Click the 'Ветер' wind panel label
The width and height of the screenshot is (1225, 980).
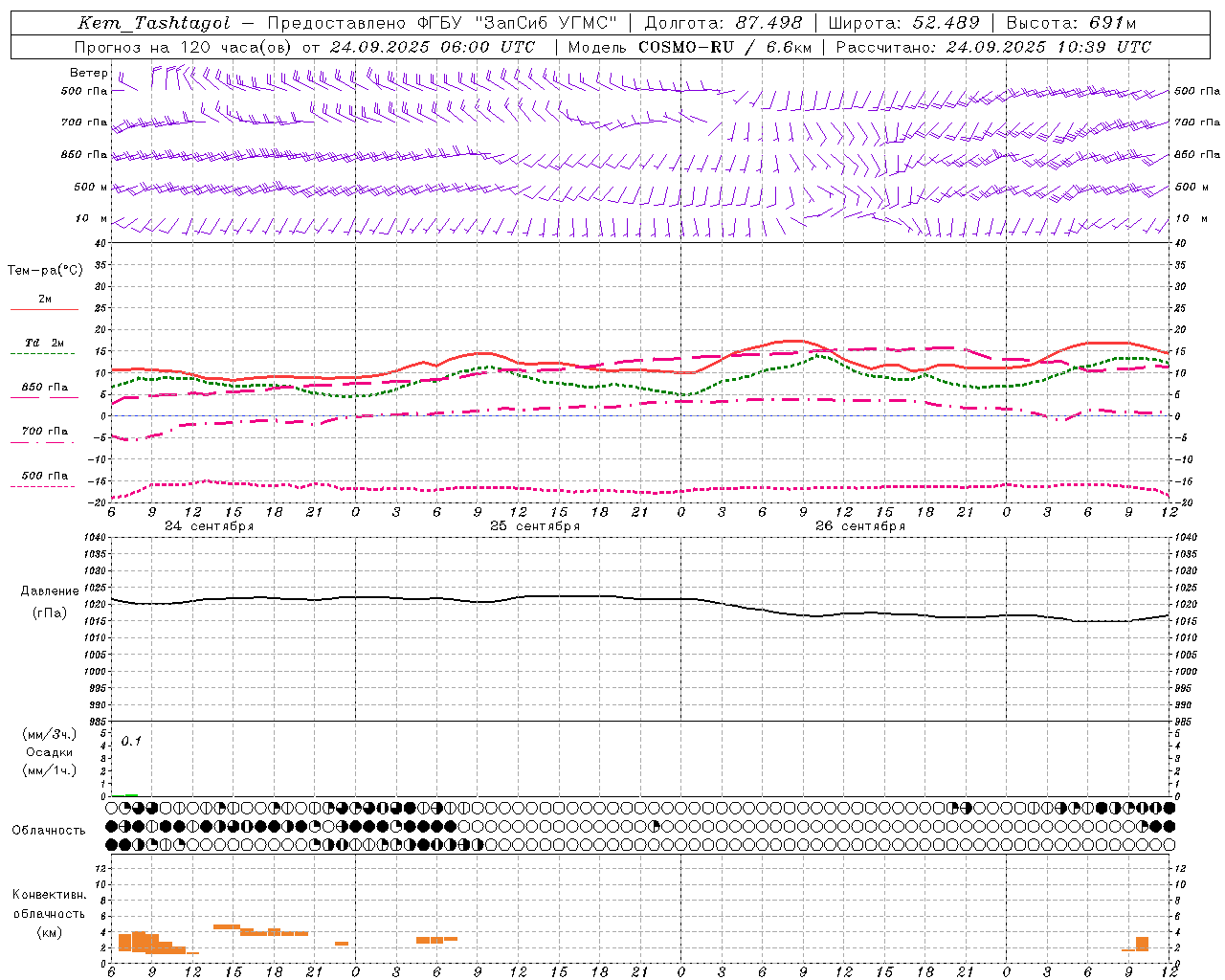click(x=89, y=73)
